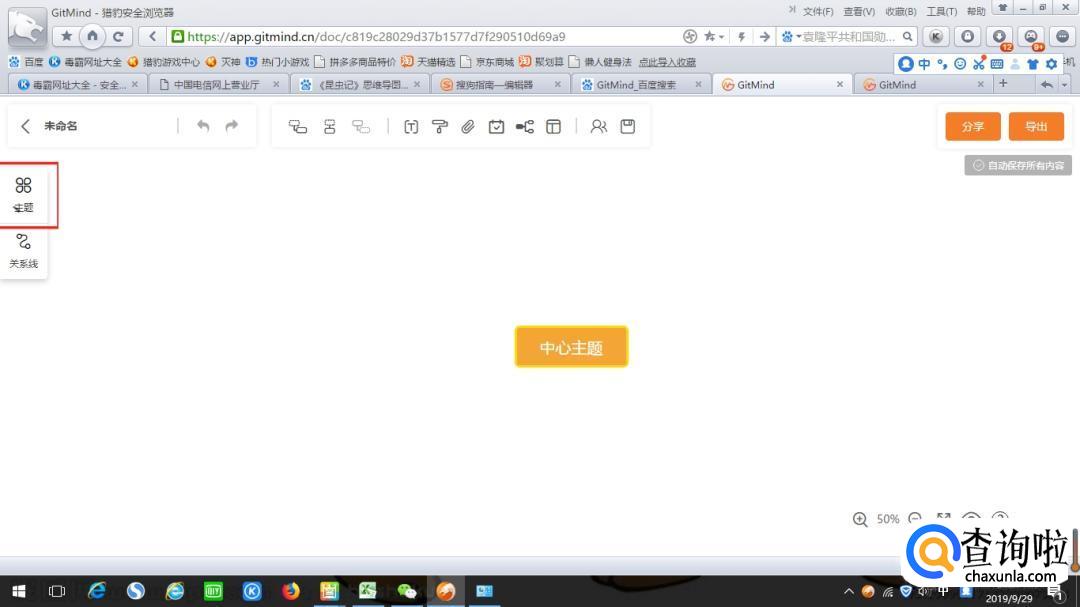Open the Task View taskbar button
1080x607 pixels.
pos(57,591)
